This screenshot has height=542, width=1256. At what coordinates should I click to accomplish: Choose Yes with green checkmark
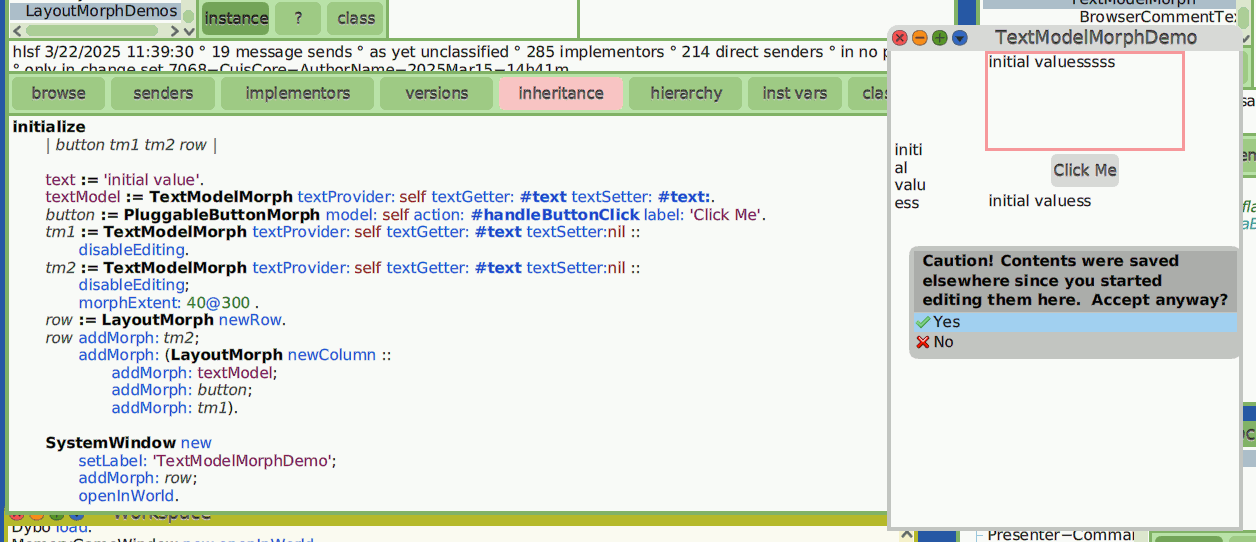click(1073, 322)
